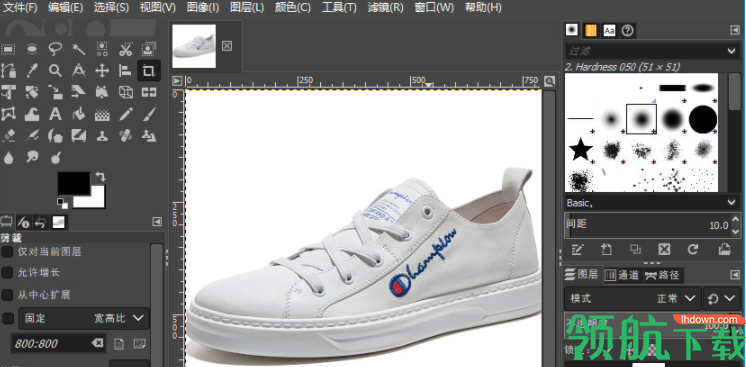Screen dimensions: 746x367
Task: Select the active Crop tool
Action: (x=148, y=71)
